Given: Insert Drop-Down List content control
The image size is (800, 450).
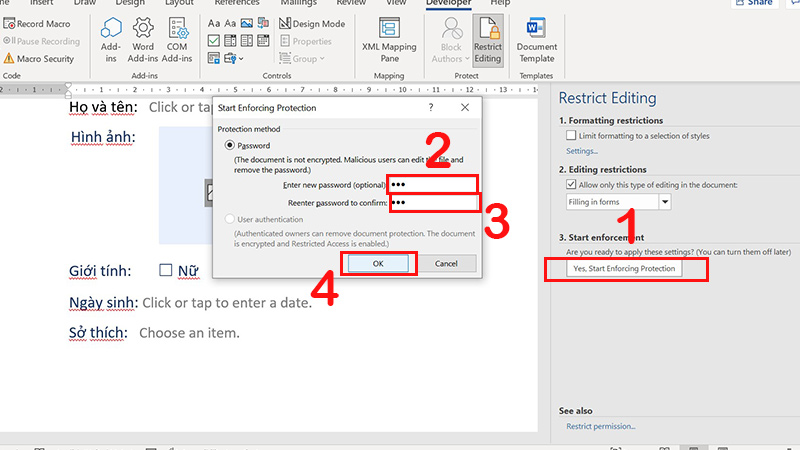Looking at the screenshot, I should (x=246, y=41).
